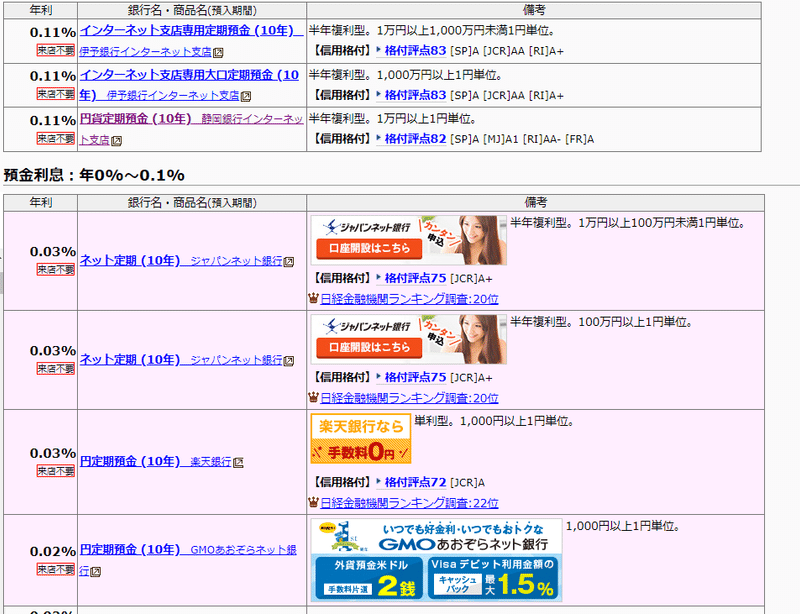The height and width of the screenshot is (614, 800).
Task: Click arrow icon before 格付評点72
Action: (379, 481)
